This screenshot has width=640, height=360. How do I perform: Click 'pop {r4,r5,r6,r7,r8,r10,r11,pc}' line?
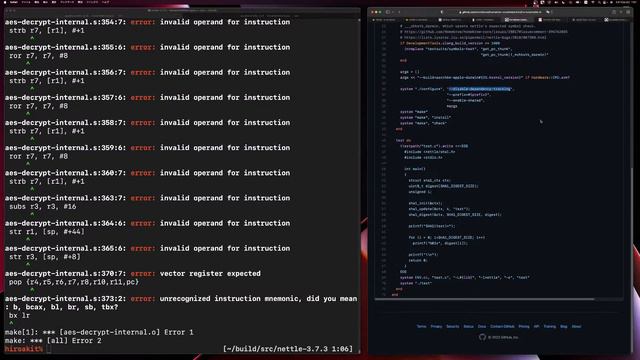(74, 282)
